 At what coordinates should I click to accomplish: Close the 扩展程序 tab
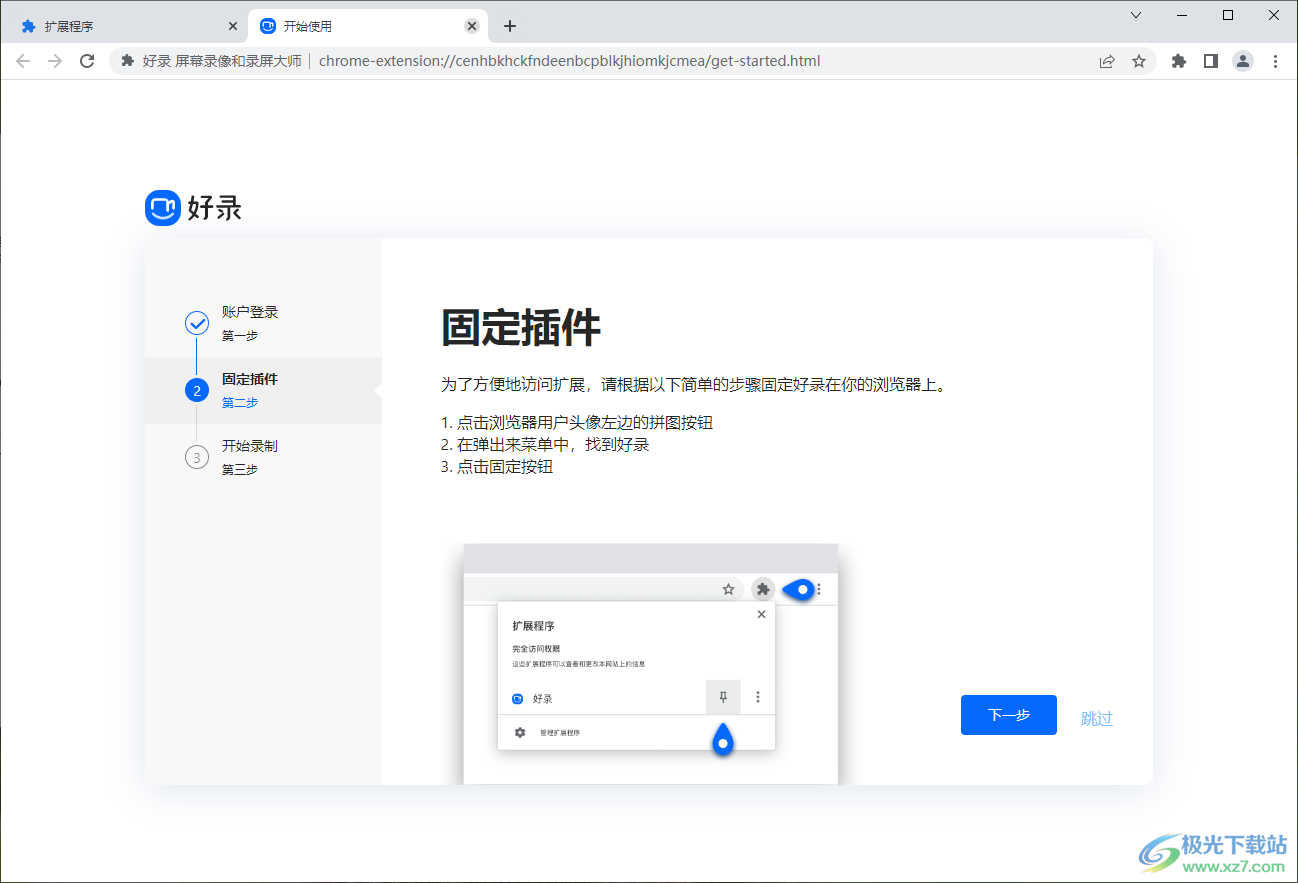point(233,26)
